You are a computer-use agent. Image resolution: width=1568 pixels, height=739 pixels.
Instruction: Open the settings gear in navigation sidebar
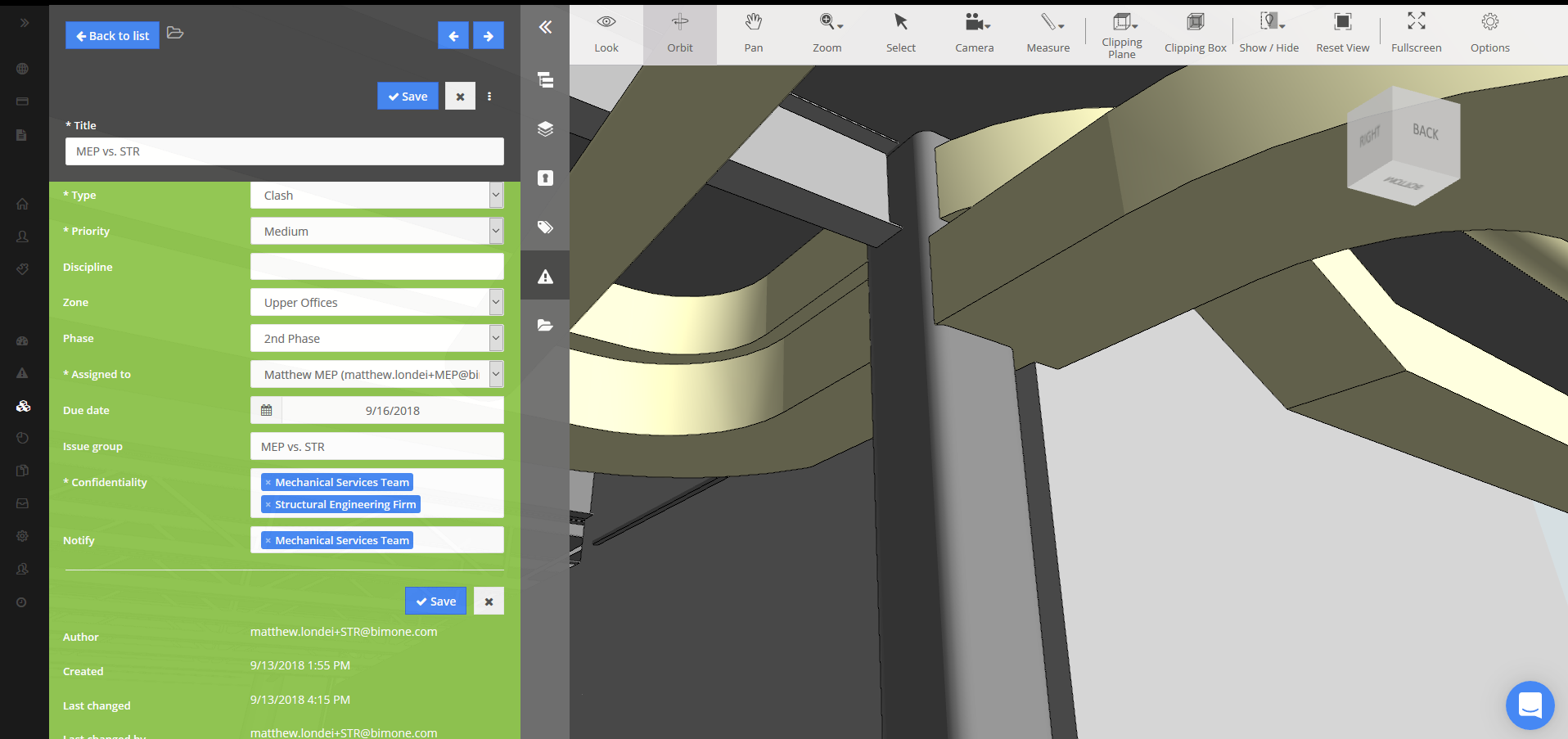pos(22,536)
